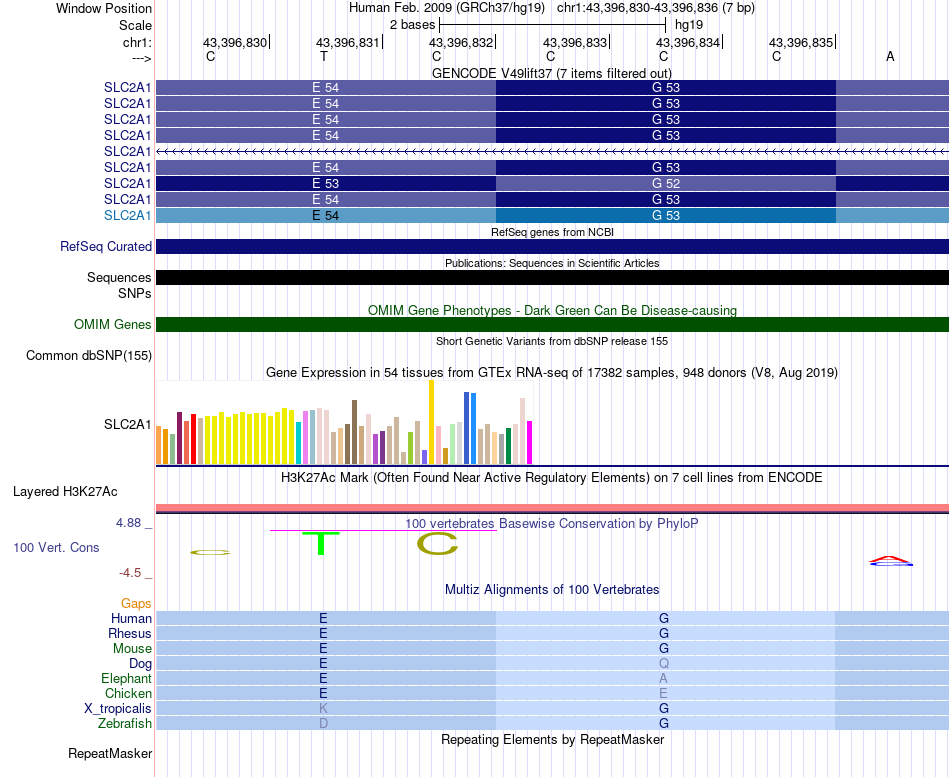Click the dark blue RefSeq Curated bar

click(x=552, y=246)
